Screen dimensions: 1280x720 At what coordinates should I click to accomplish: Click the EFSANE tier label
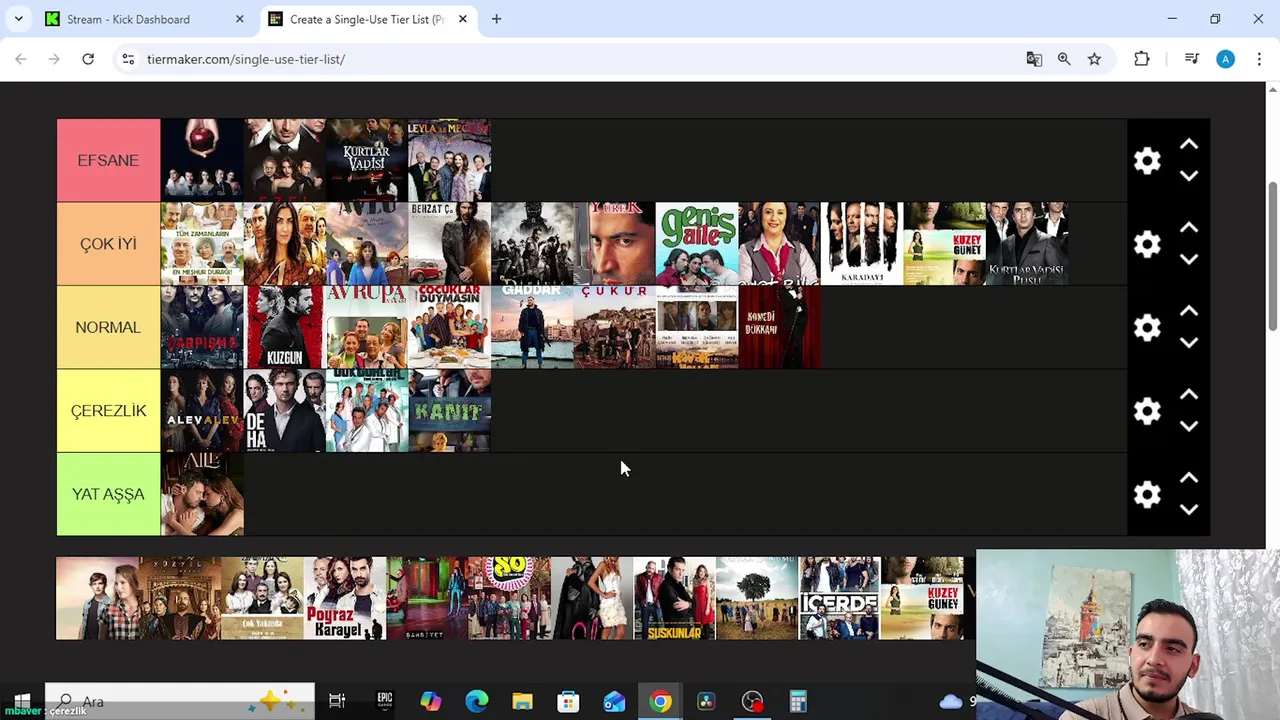click(x=108, y=161)
